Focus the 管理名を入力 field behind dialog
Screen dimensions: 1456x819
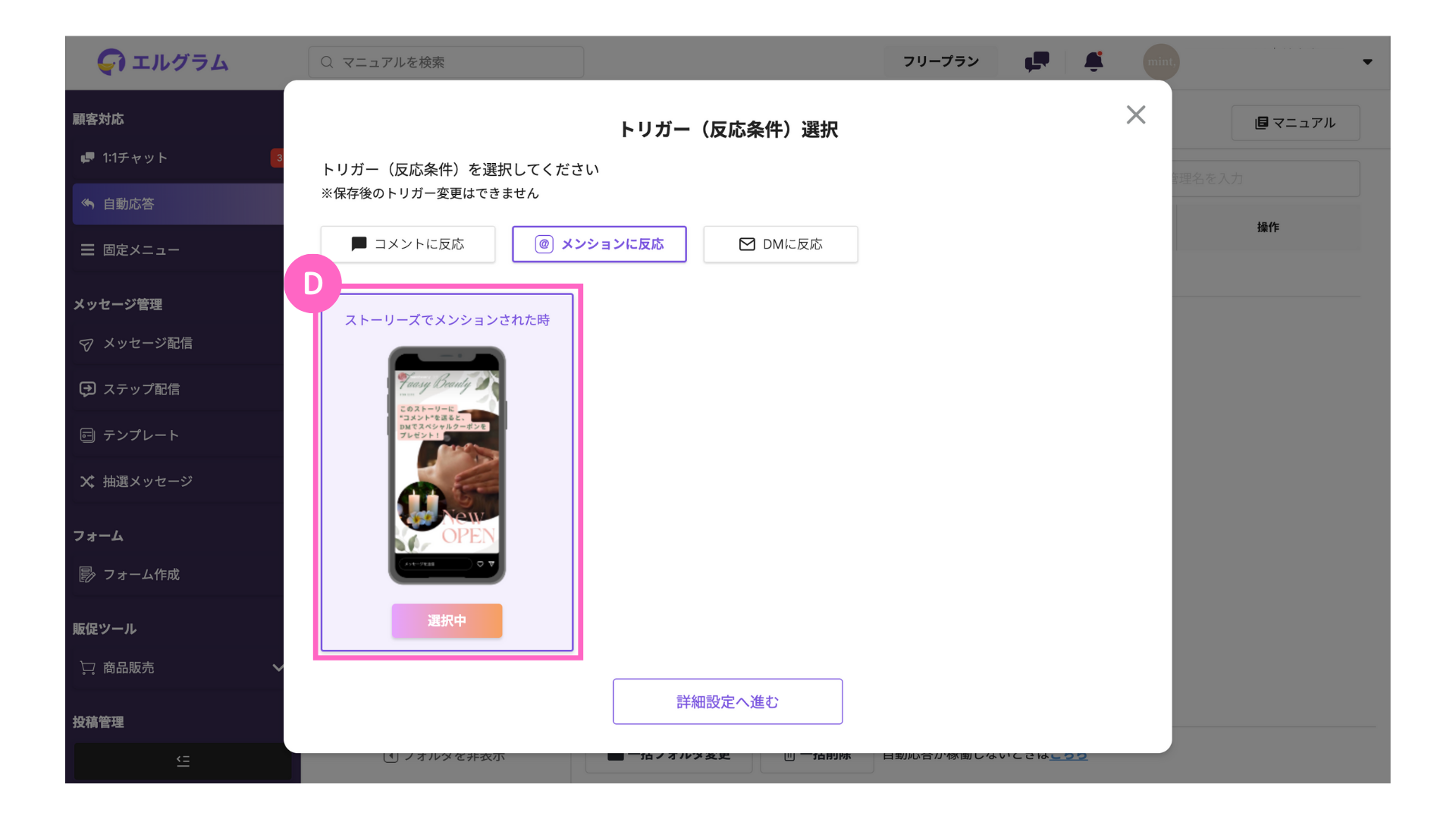[1266, 179]
